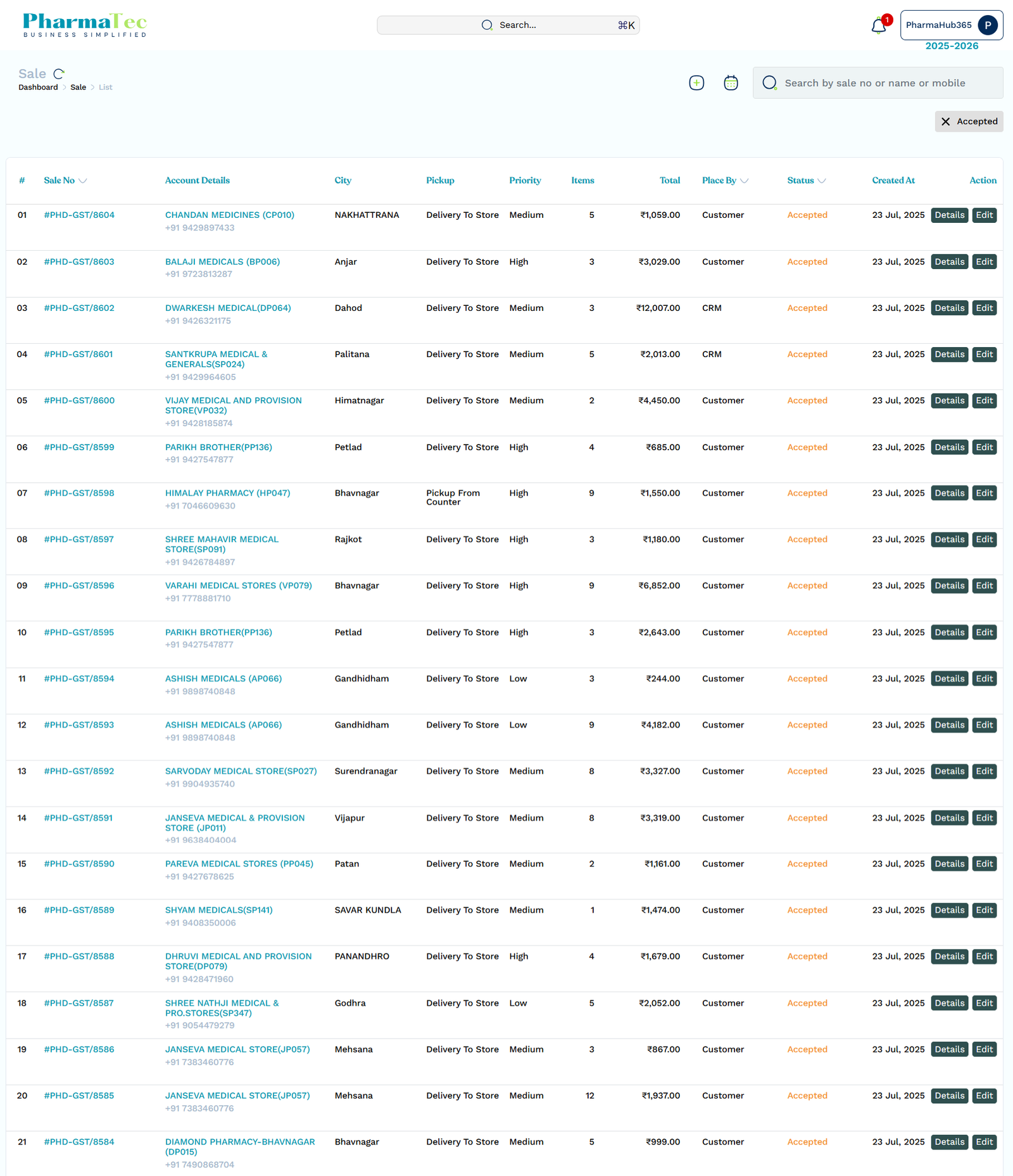The height and width of the screenshot is (1176, 1013).
Task: Click the refresh icon next to Sale heading
Action: (x=59, y=73)
